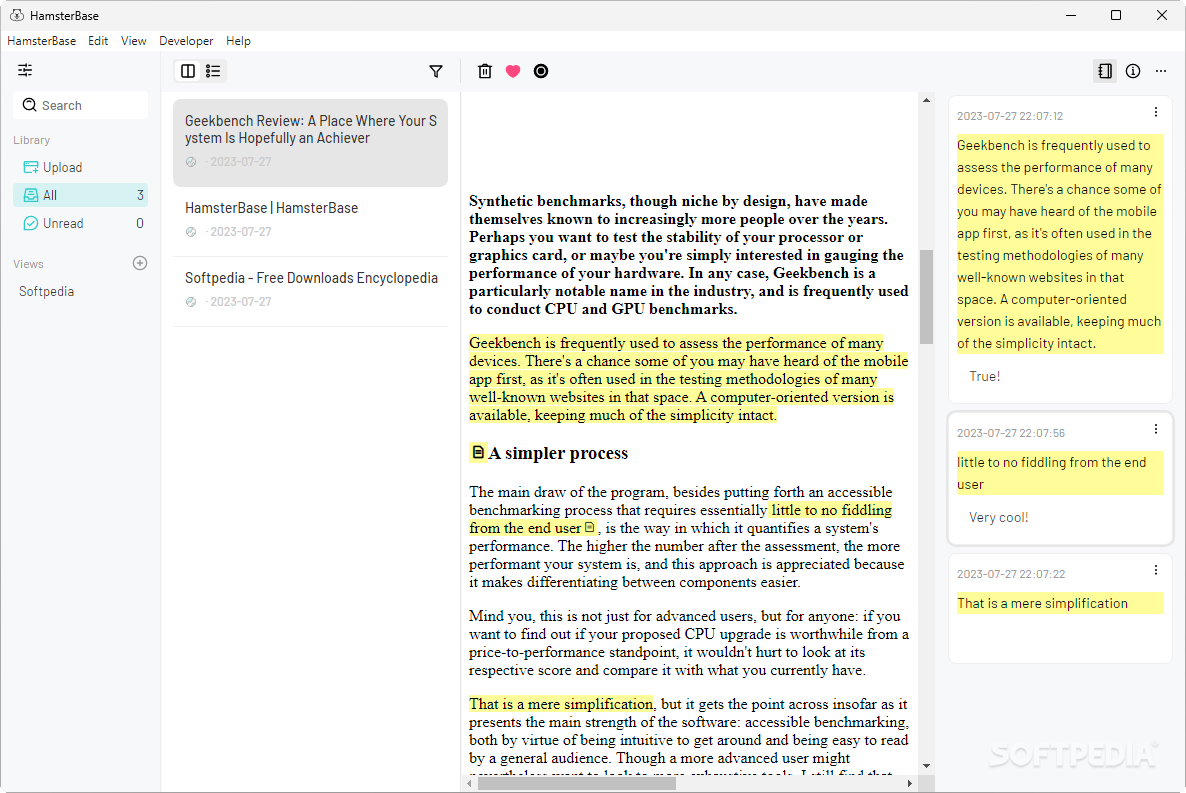
Task: Add a new view with plus icon
Action: 140,263
